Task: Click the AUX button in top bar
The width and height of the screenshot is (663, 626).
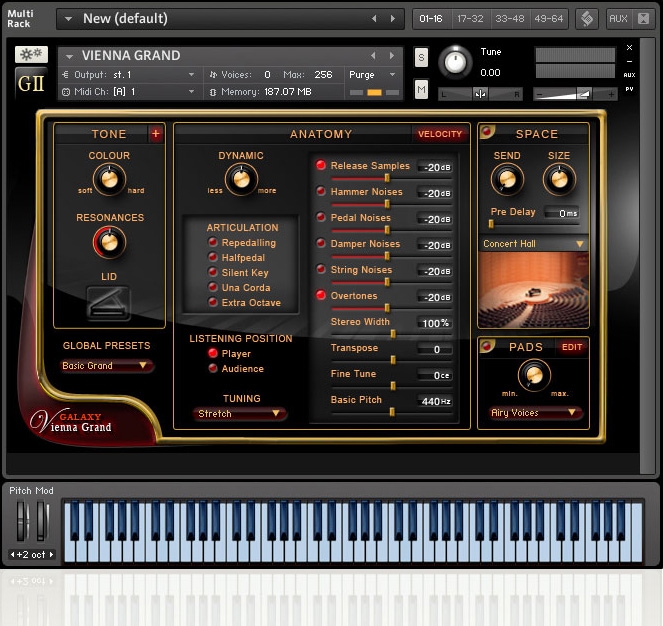Action: coord(618,19)
